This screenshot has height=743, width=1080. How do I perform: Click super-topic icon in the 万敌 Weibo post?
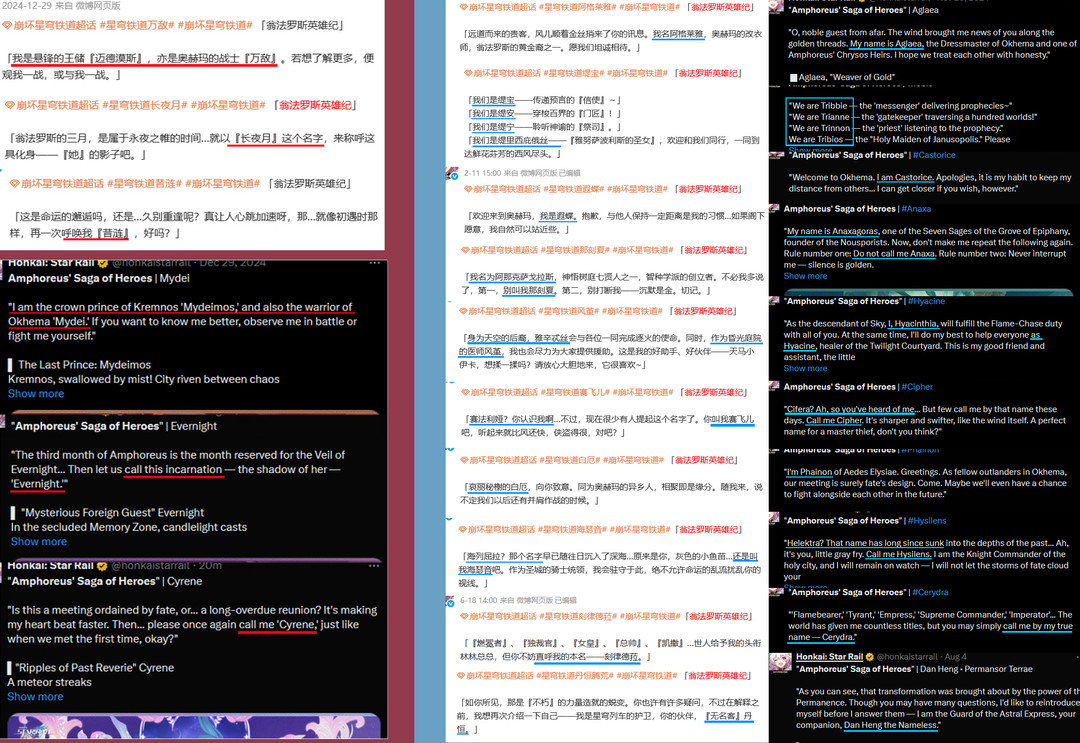[7, 25]
